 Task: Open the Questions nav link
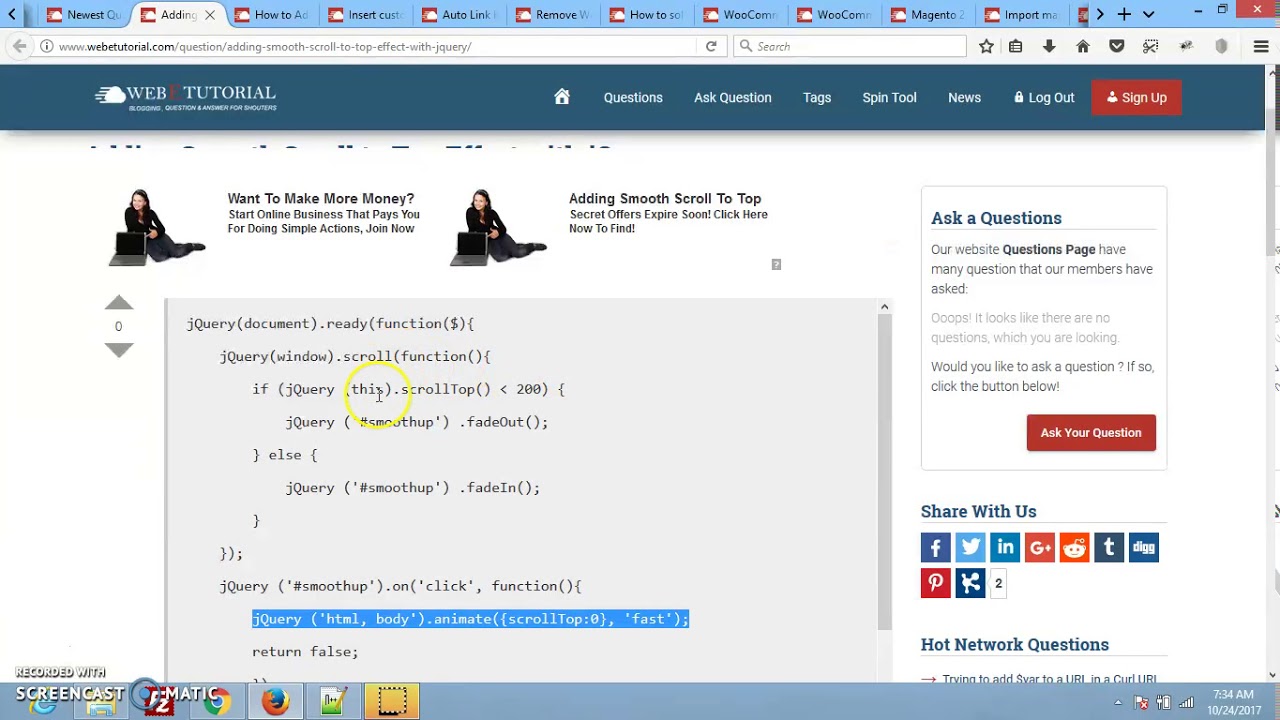(633, 97)
